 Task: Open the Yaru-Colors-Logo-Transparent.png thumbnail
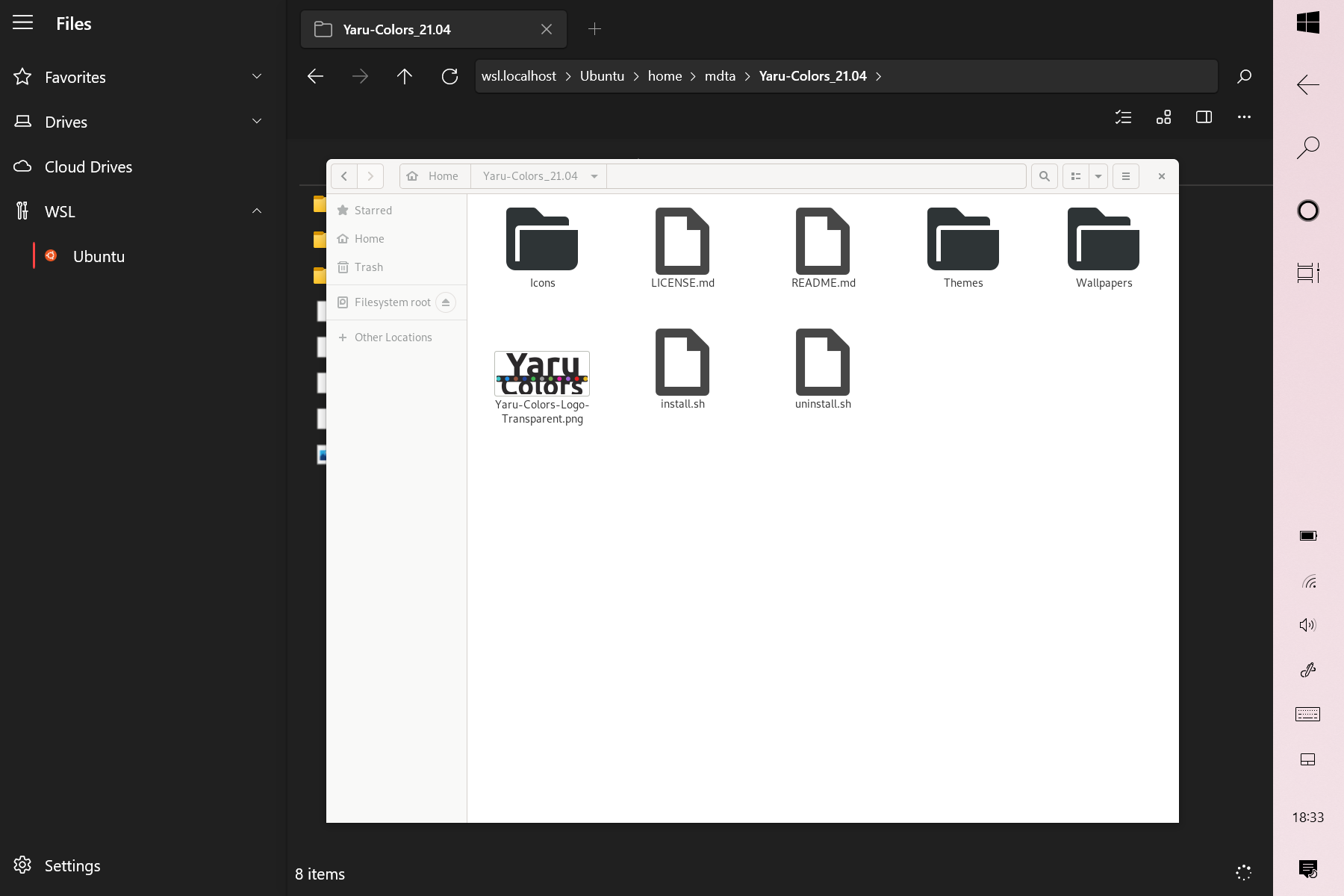pyautogui.click(x=542, y=373)
